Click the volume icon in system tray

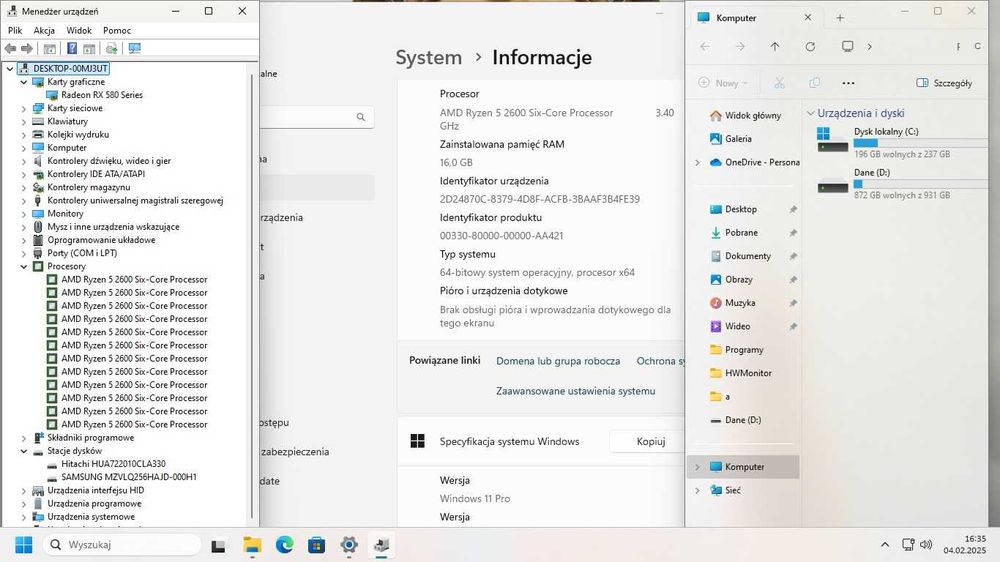(926, 545)
